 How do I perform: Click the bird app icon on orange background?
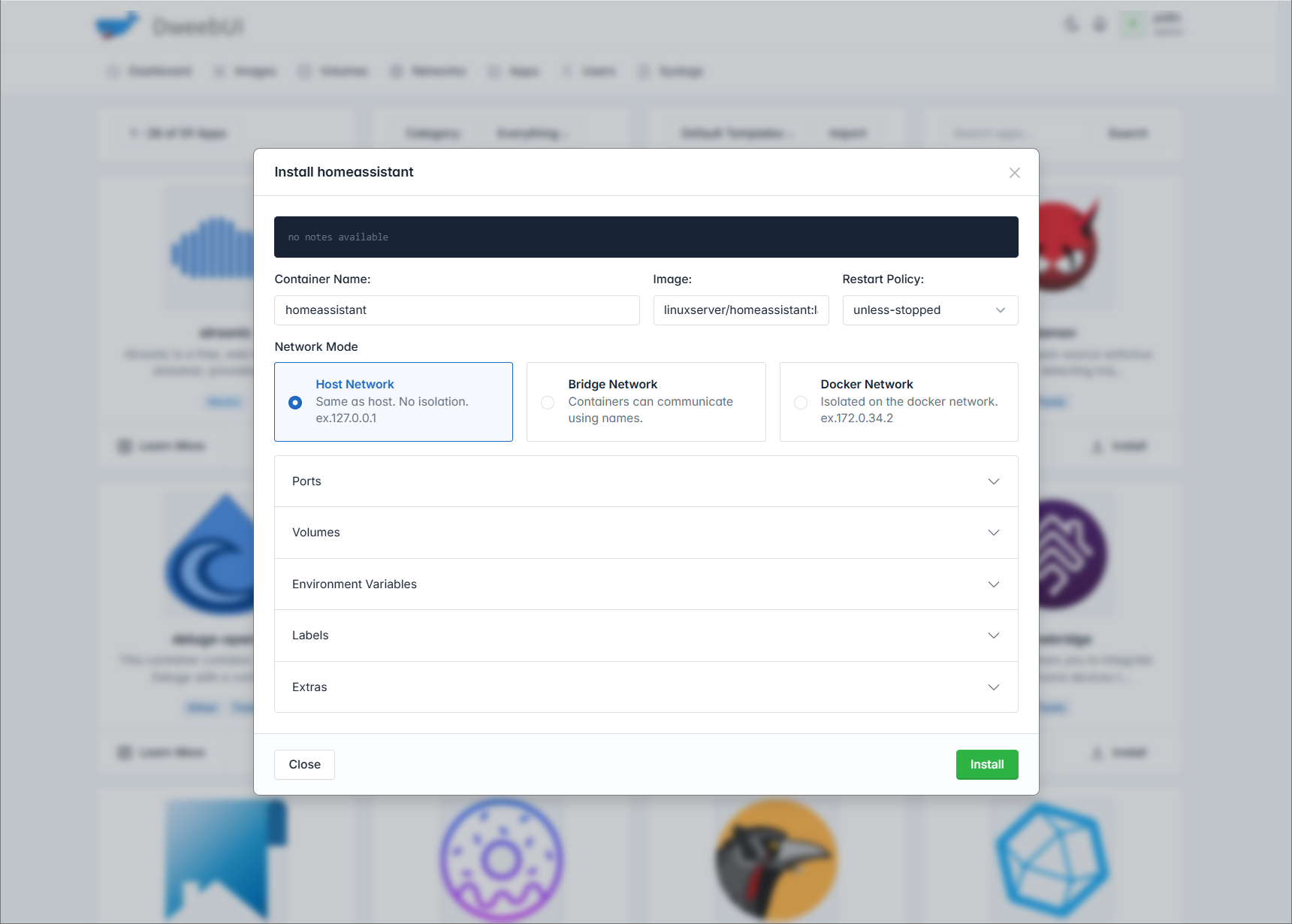[776, 859]
